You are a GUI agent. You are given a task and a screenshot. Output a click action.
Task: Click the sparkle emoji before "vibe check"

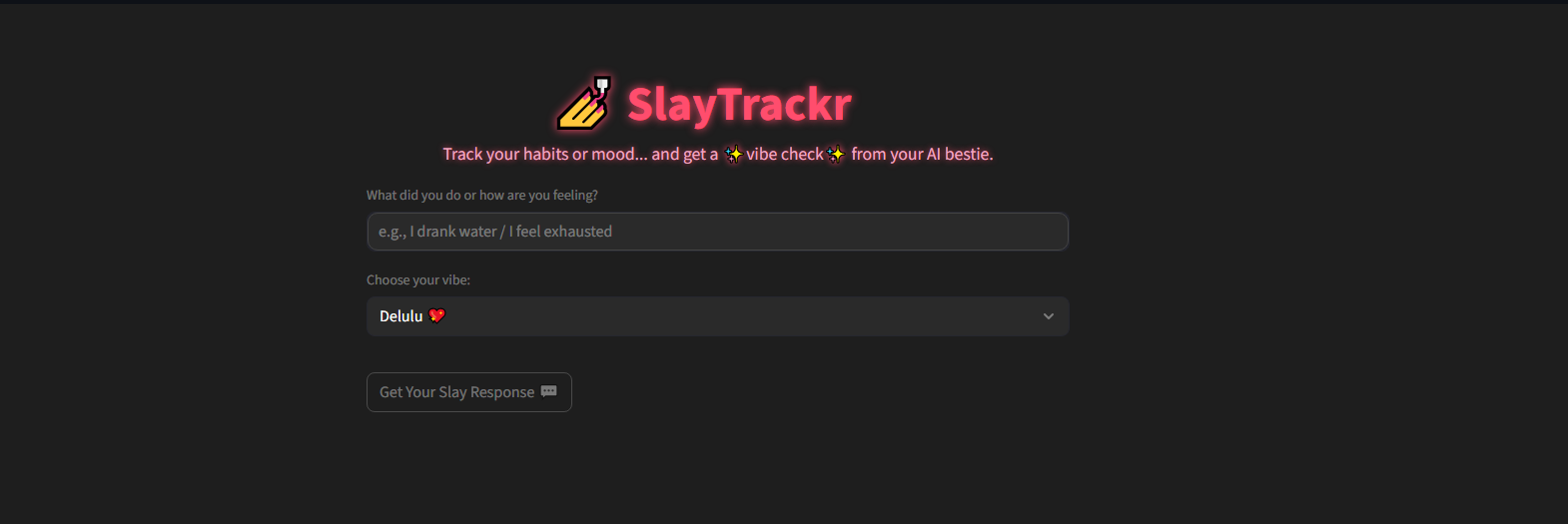point(734,154)
